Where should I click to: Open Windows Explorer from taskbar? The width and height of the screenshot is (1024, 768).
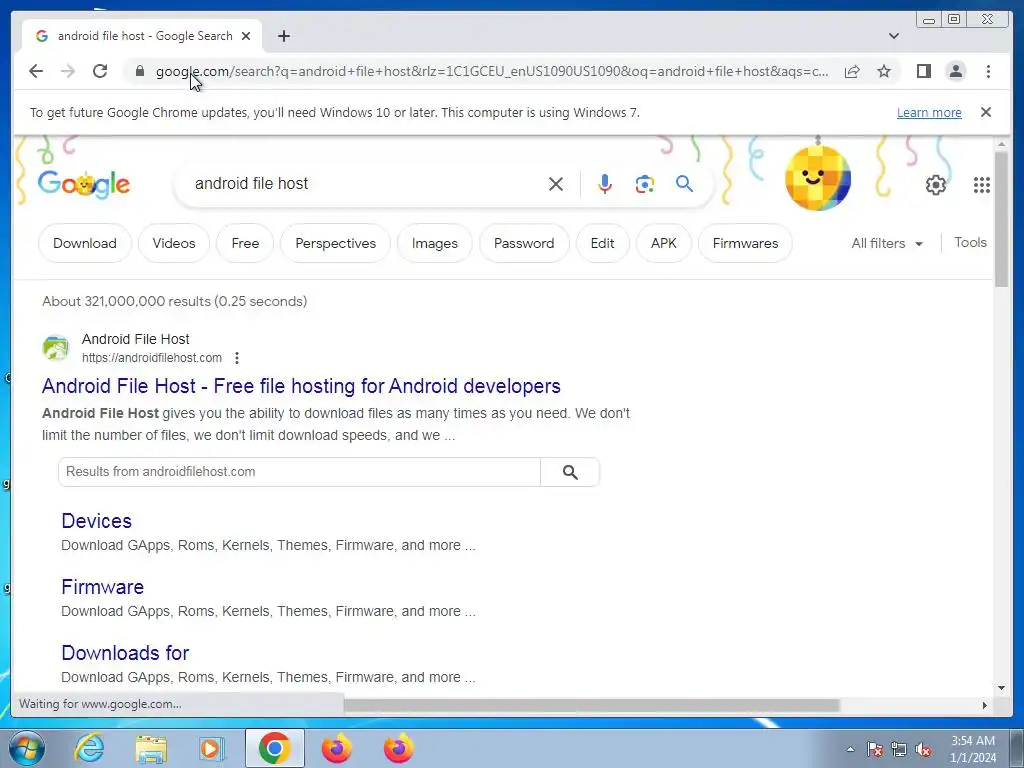151,748
